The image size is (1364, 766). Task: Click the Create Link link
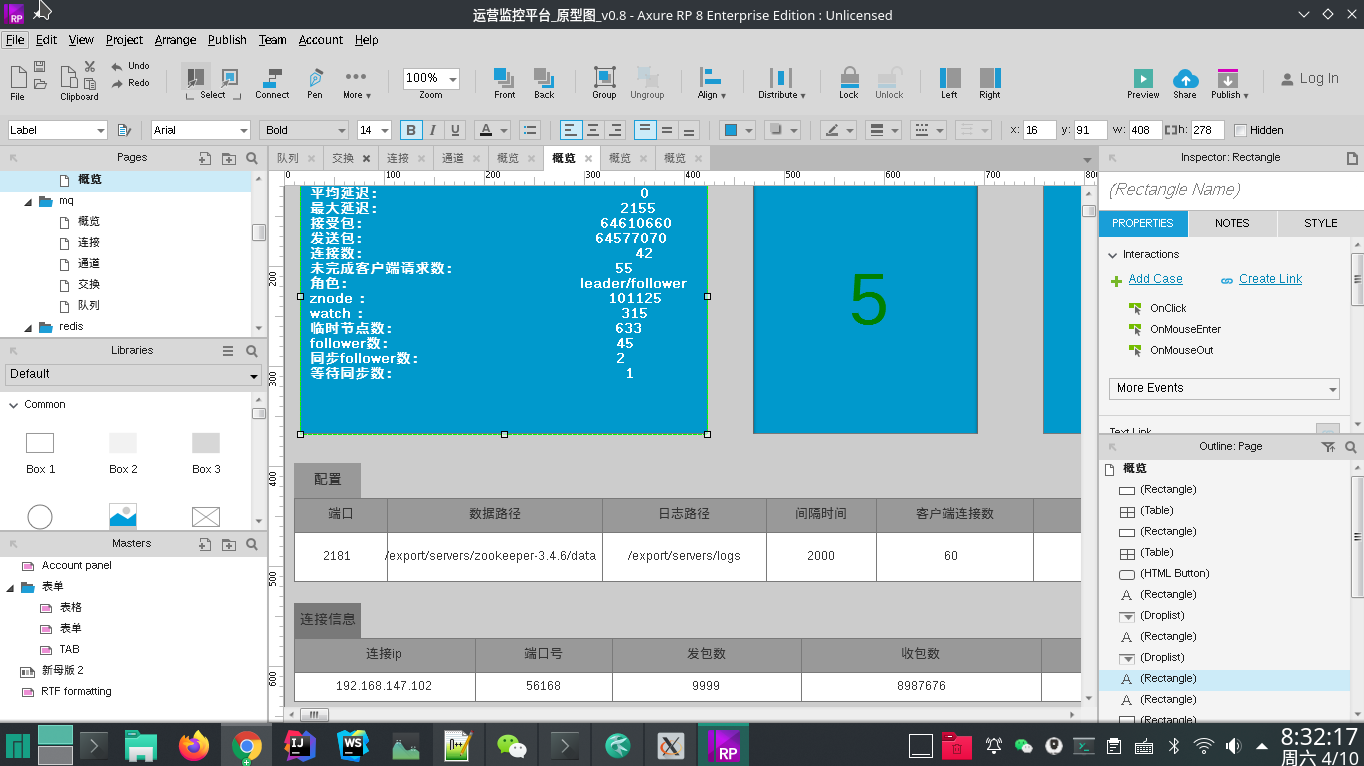pos(1270,279)
